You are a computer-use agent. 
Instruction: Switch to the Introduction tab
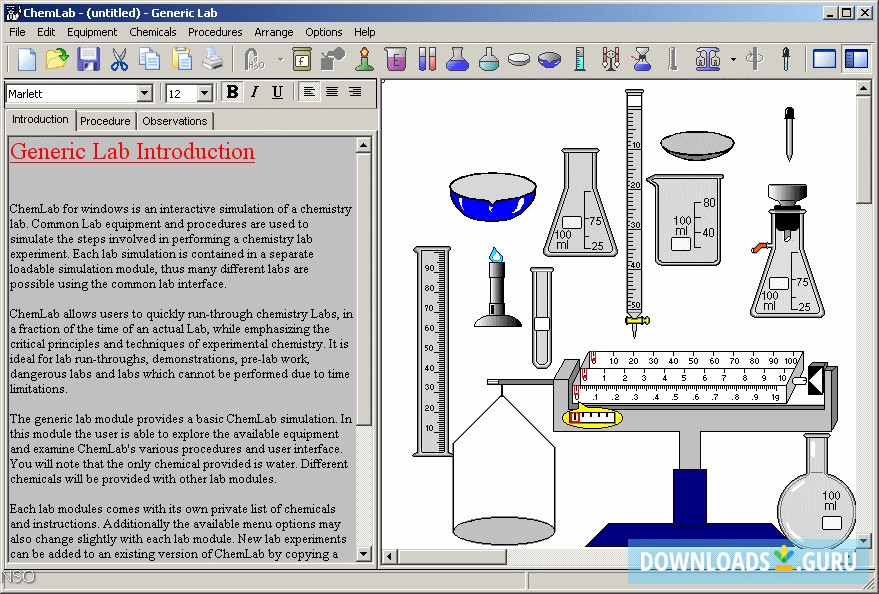pyautogui.click(x=40, y=119)
